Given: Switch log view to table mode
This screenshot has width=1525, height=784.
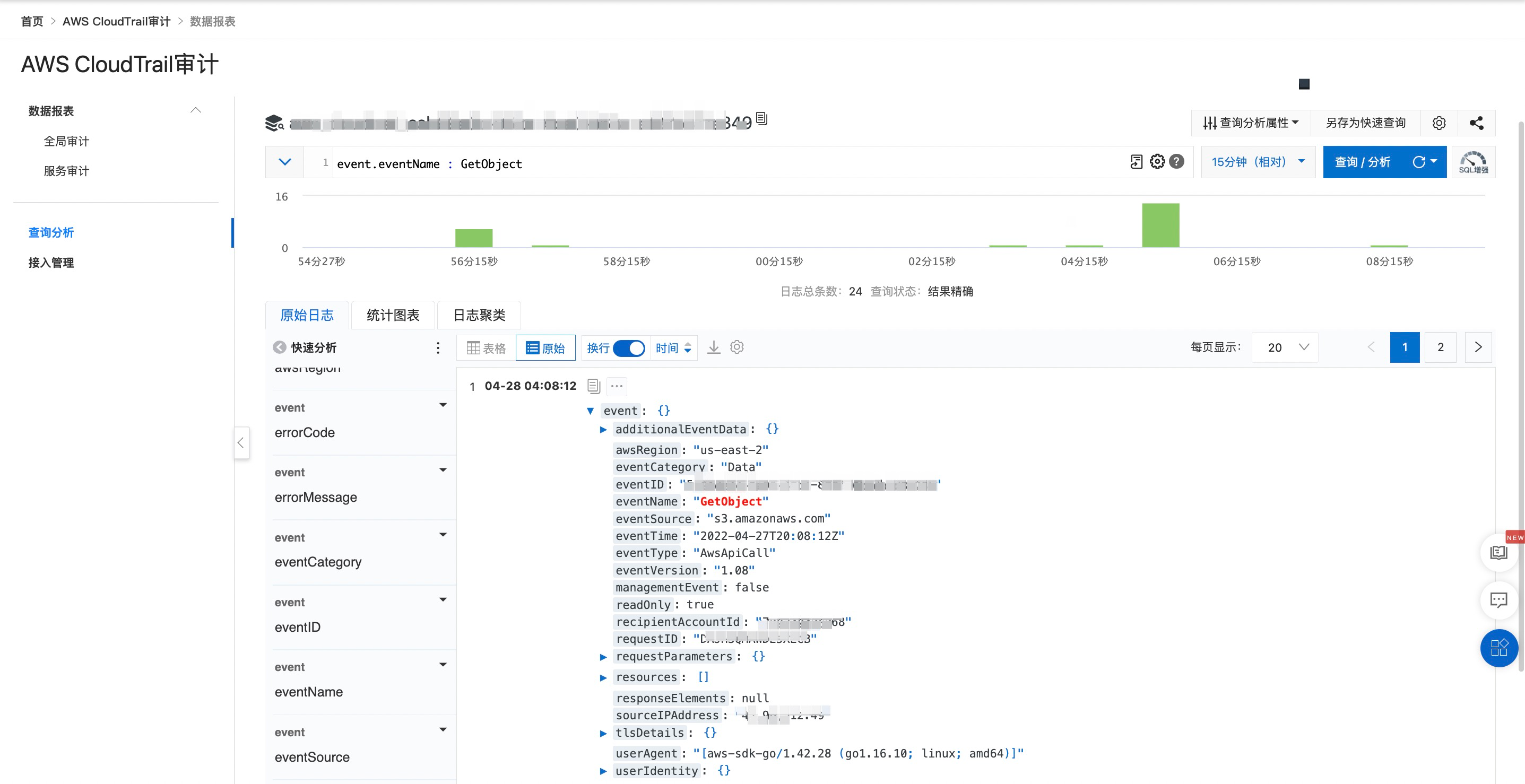Looking at the screenshot, I should click(487, 348).
